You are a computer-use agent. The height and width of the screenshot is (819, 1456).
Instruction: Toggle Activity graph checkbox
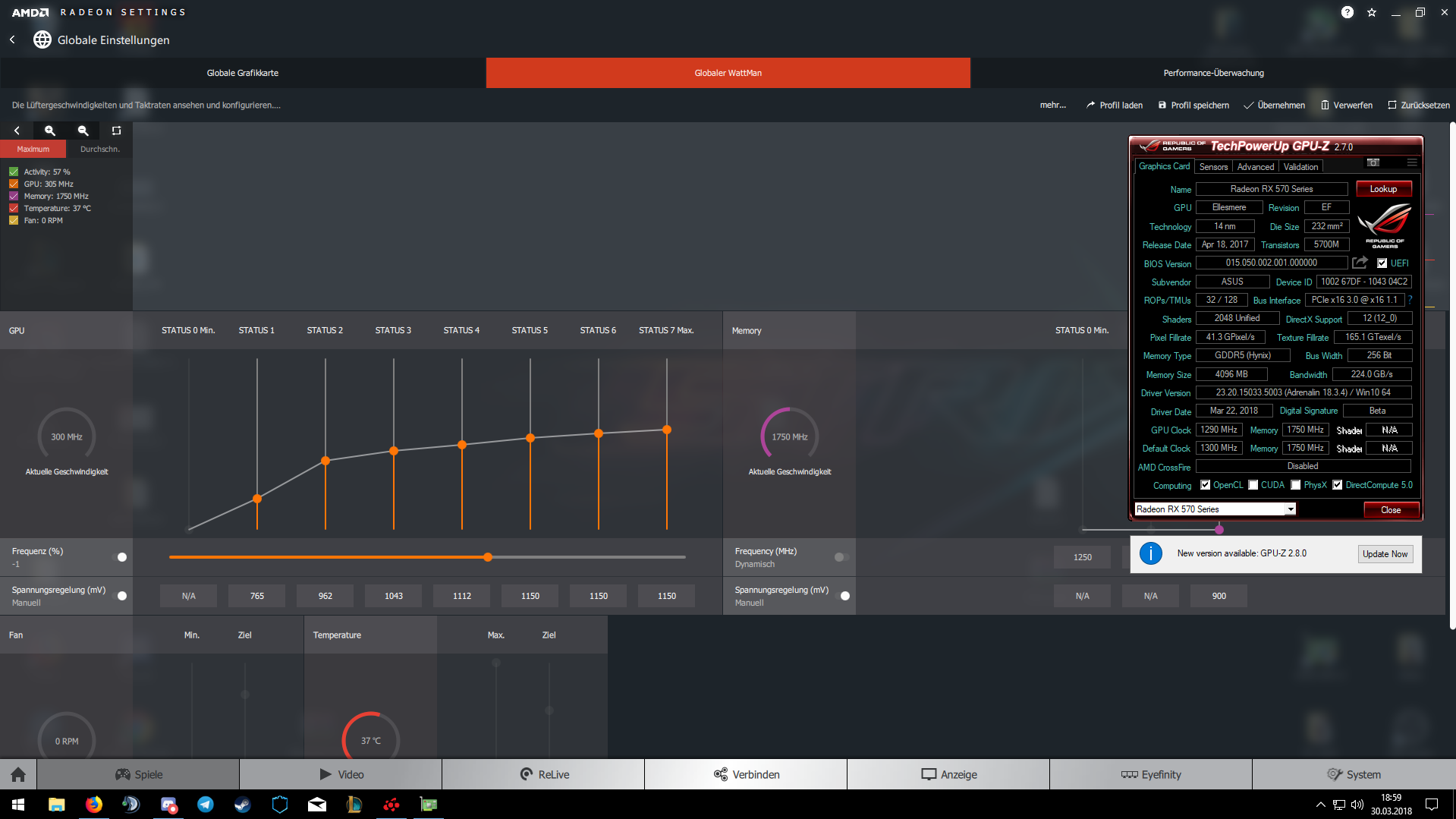14,172
